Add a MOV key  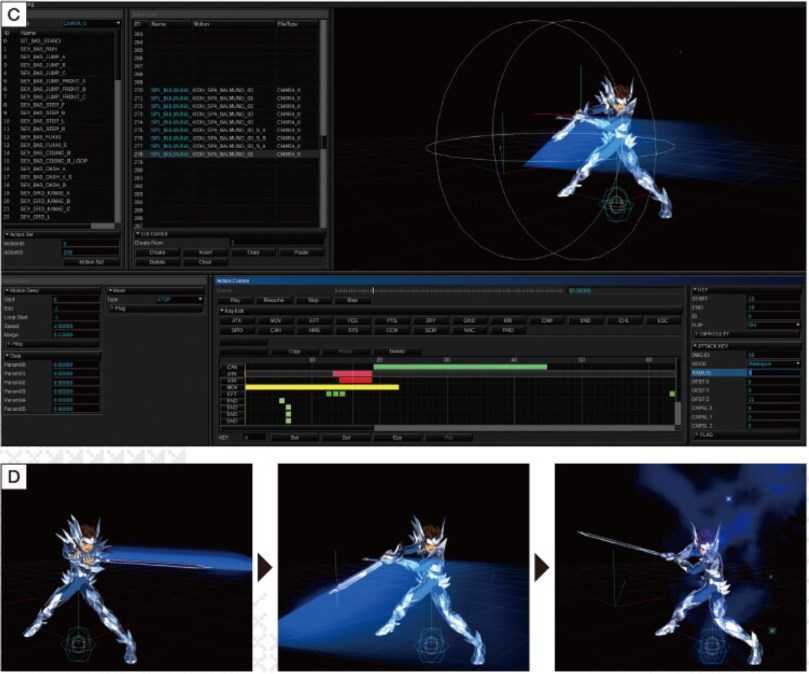(276, 320)
